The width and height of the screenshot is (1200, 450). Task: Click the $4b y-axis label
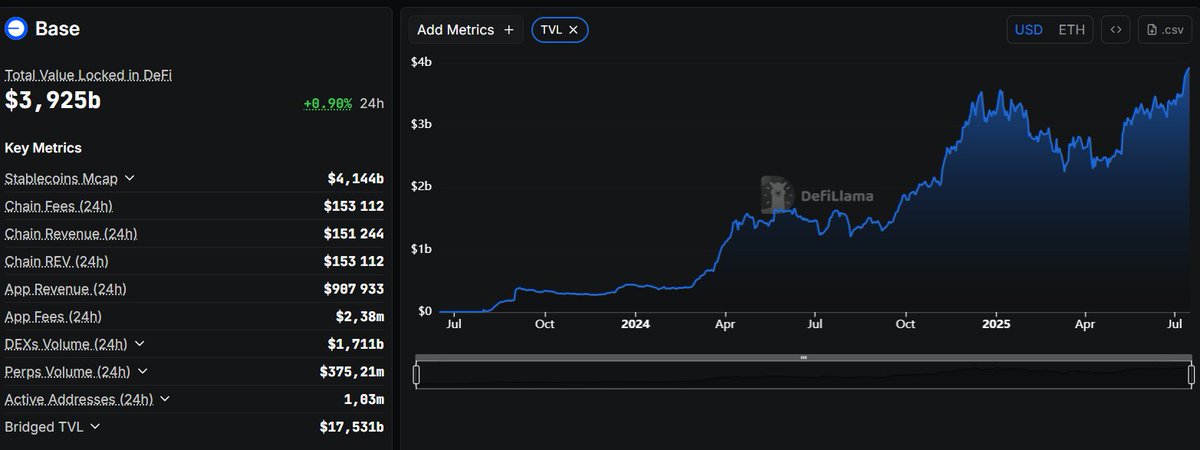click(x=421, y=61)
